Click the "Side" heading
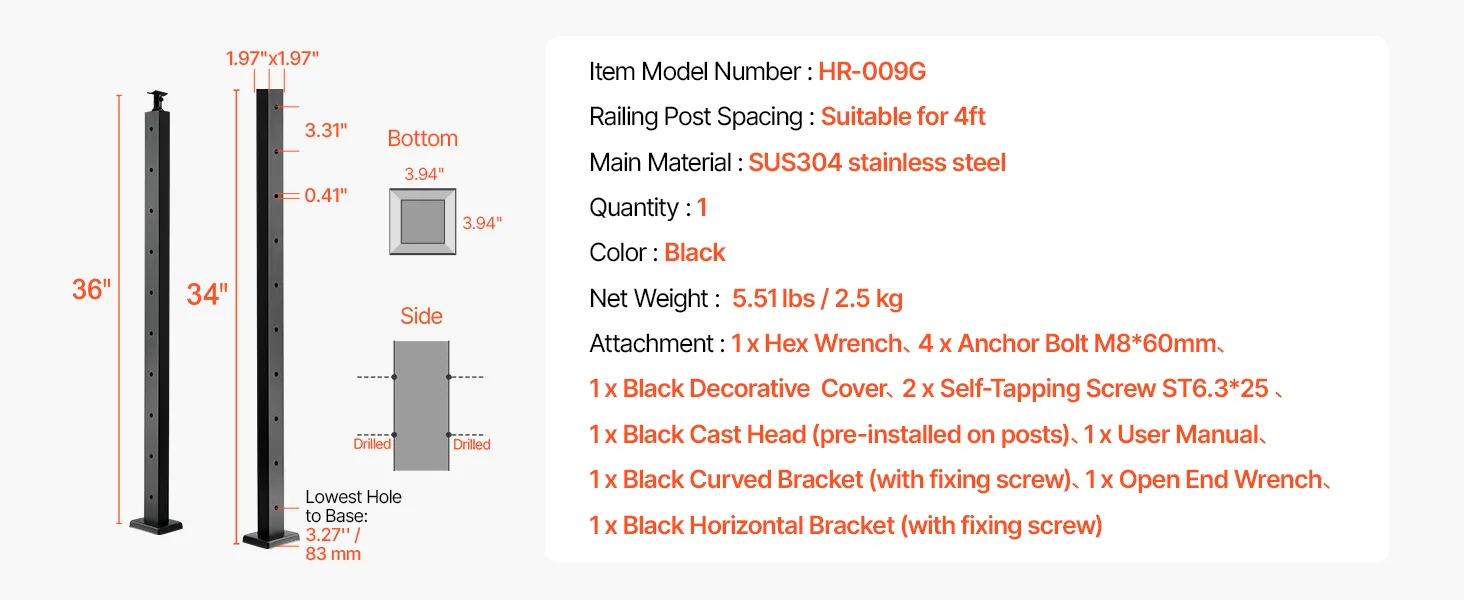Viewport: 1464px width, 600px height. tap(421, 316)
